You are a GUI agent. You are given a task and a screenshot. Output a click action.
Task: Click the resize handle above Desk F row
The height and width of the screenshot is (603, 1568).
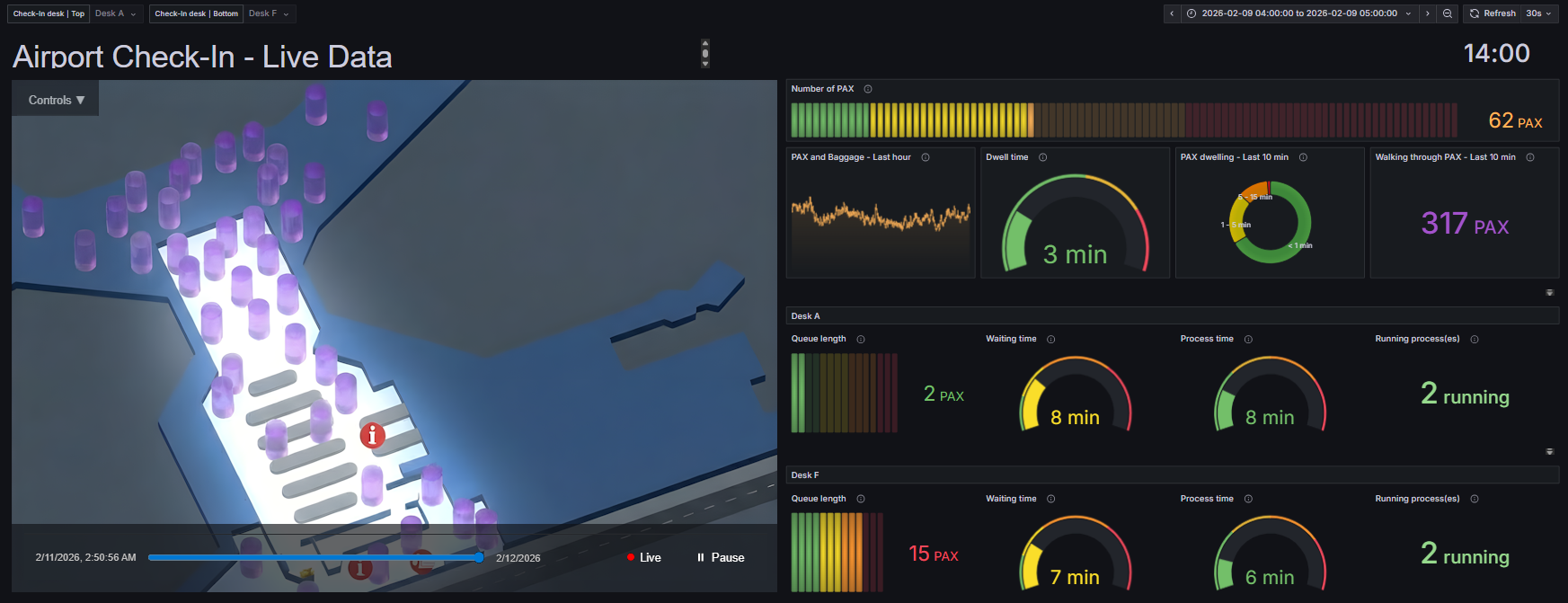click(1550, 452)
